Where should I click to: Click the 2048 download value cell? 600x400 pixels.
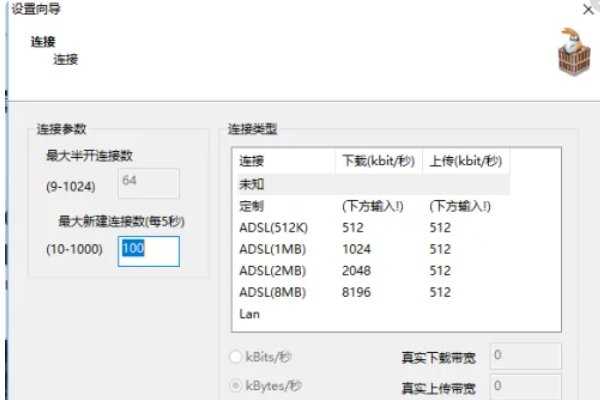(x=356, y=271)
